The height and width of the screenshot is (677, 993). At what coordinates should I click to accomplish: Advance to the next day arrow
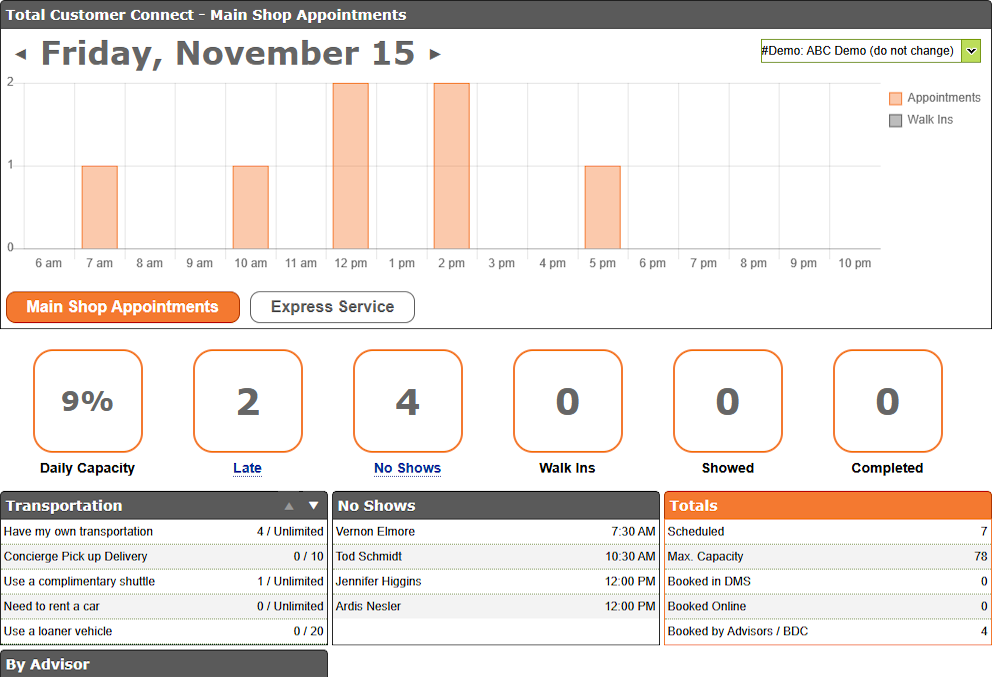click(435, 55)
